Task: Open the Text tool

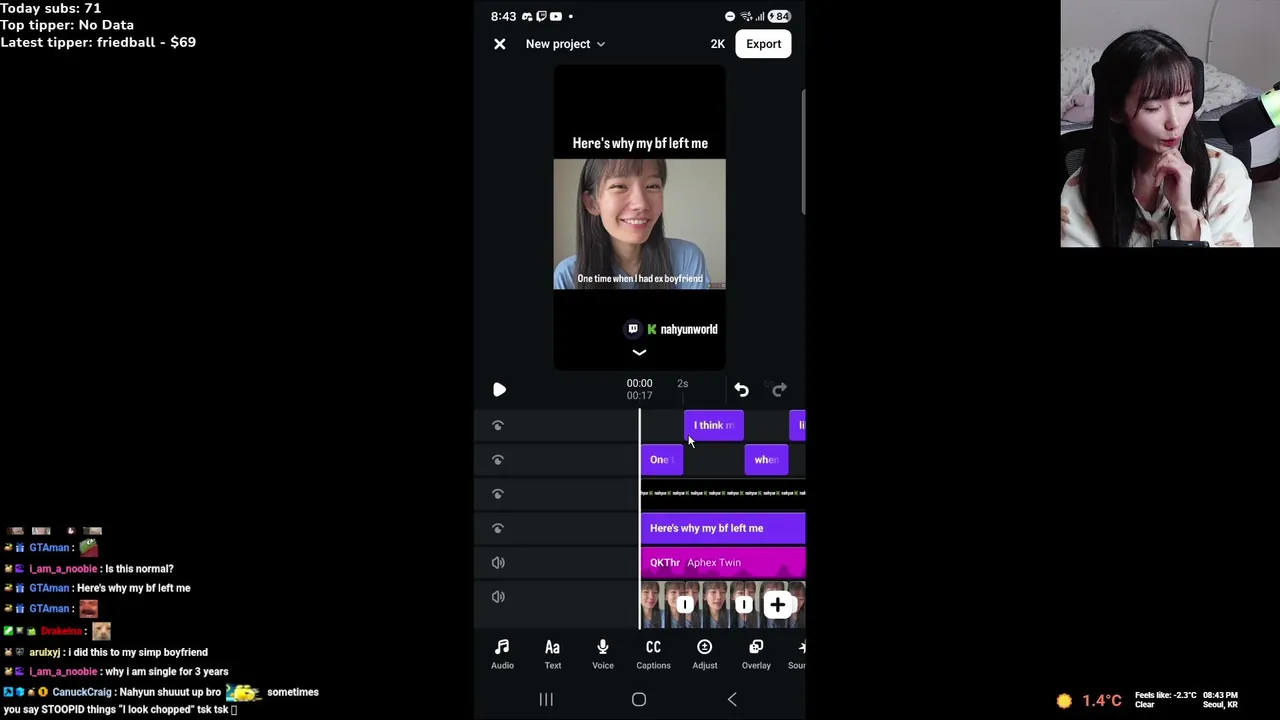Action: point(552,654)
